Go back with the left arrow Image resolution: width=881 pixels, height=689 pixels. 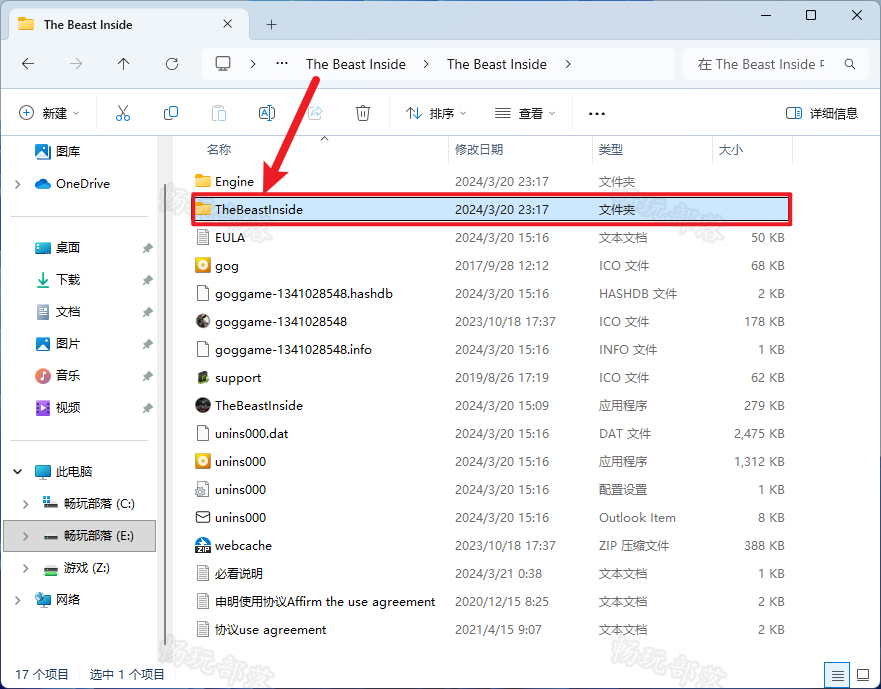tap(28, 64)
